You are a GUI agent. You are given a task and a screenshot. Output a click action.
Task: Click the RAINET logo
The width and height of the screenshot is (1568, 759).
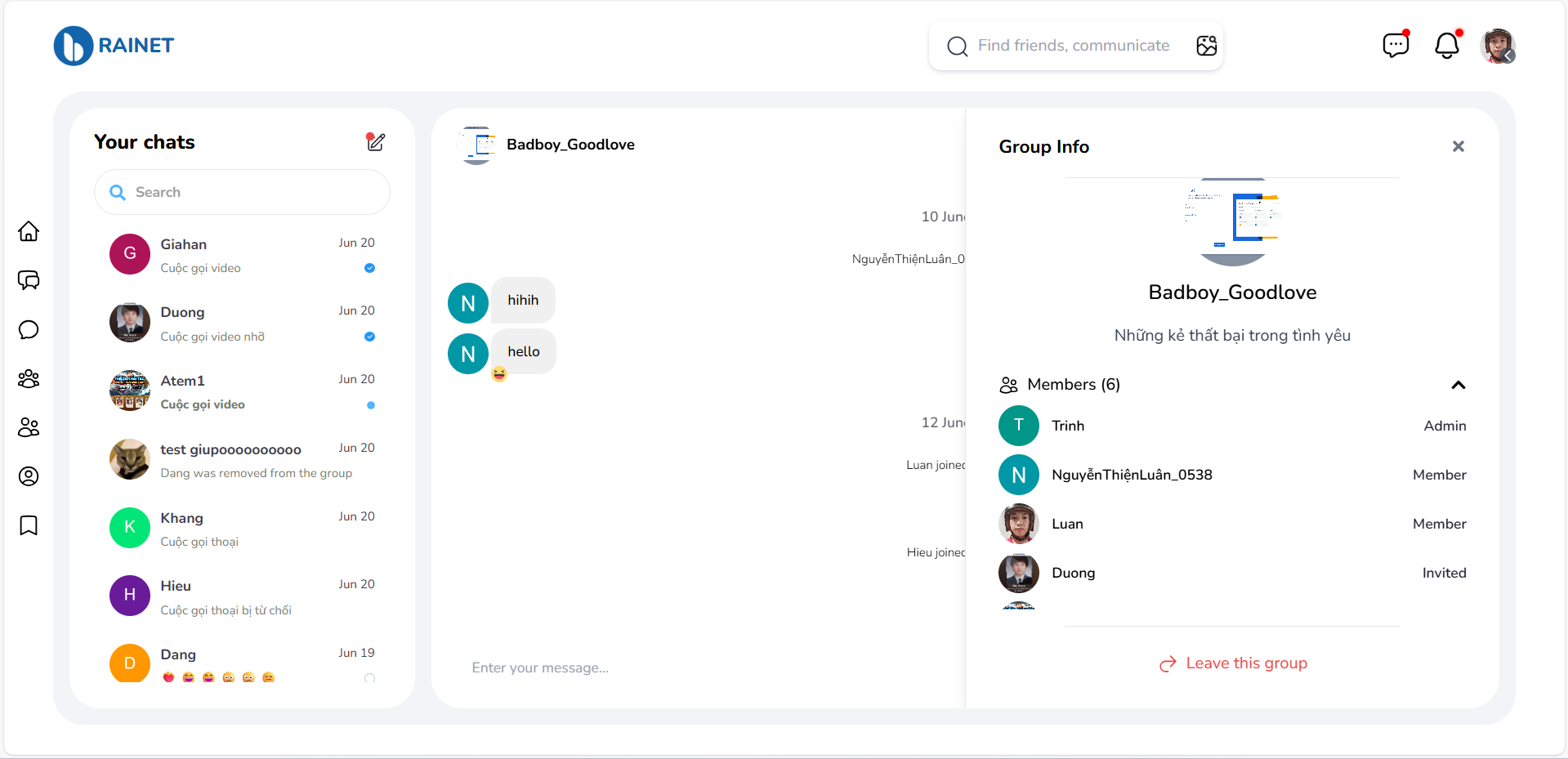114,46
